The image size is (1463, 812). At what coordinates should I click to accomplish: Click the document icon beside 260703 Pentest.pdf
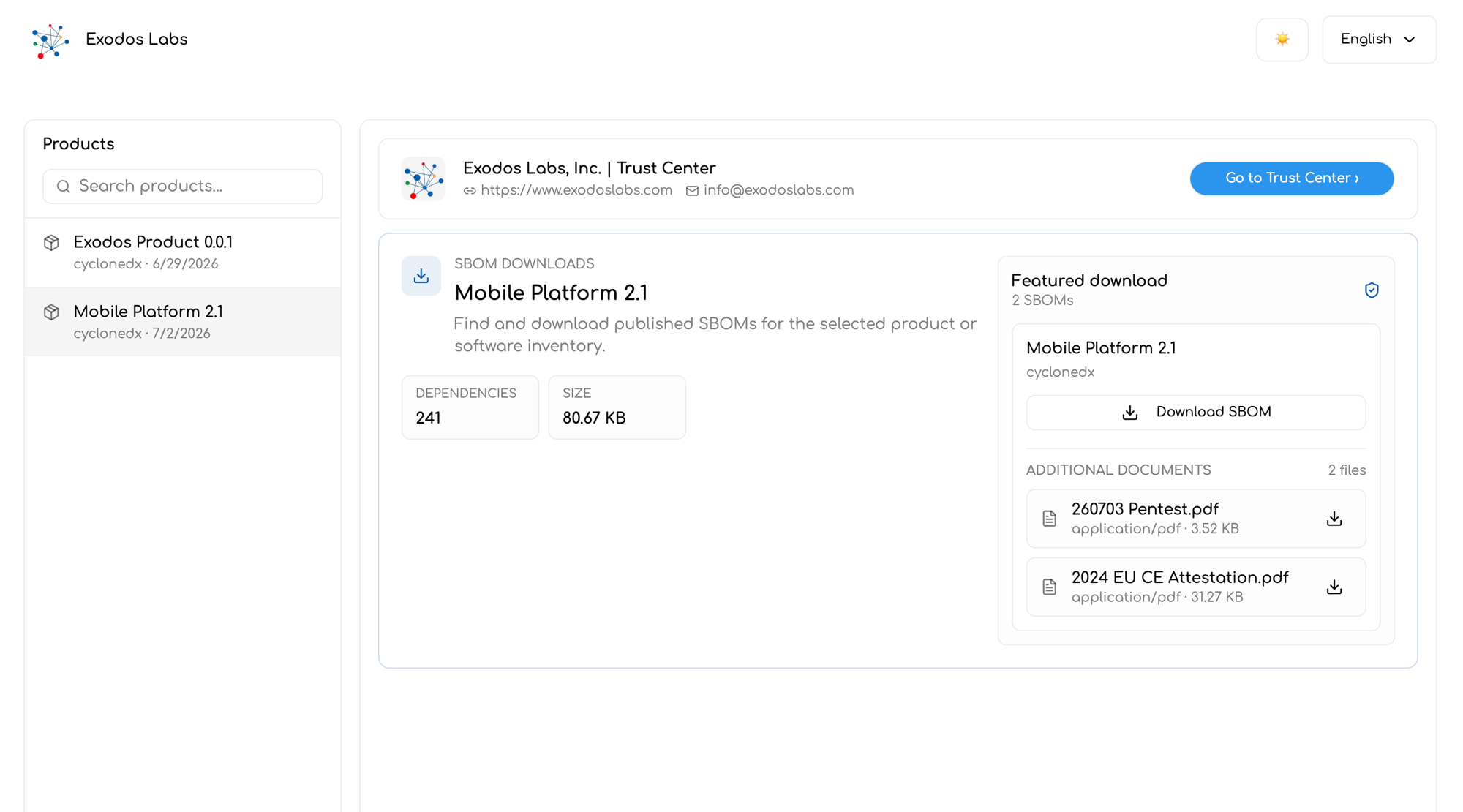coord(1049,519)
